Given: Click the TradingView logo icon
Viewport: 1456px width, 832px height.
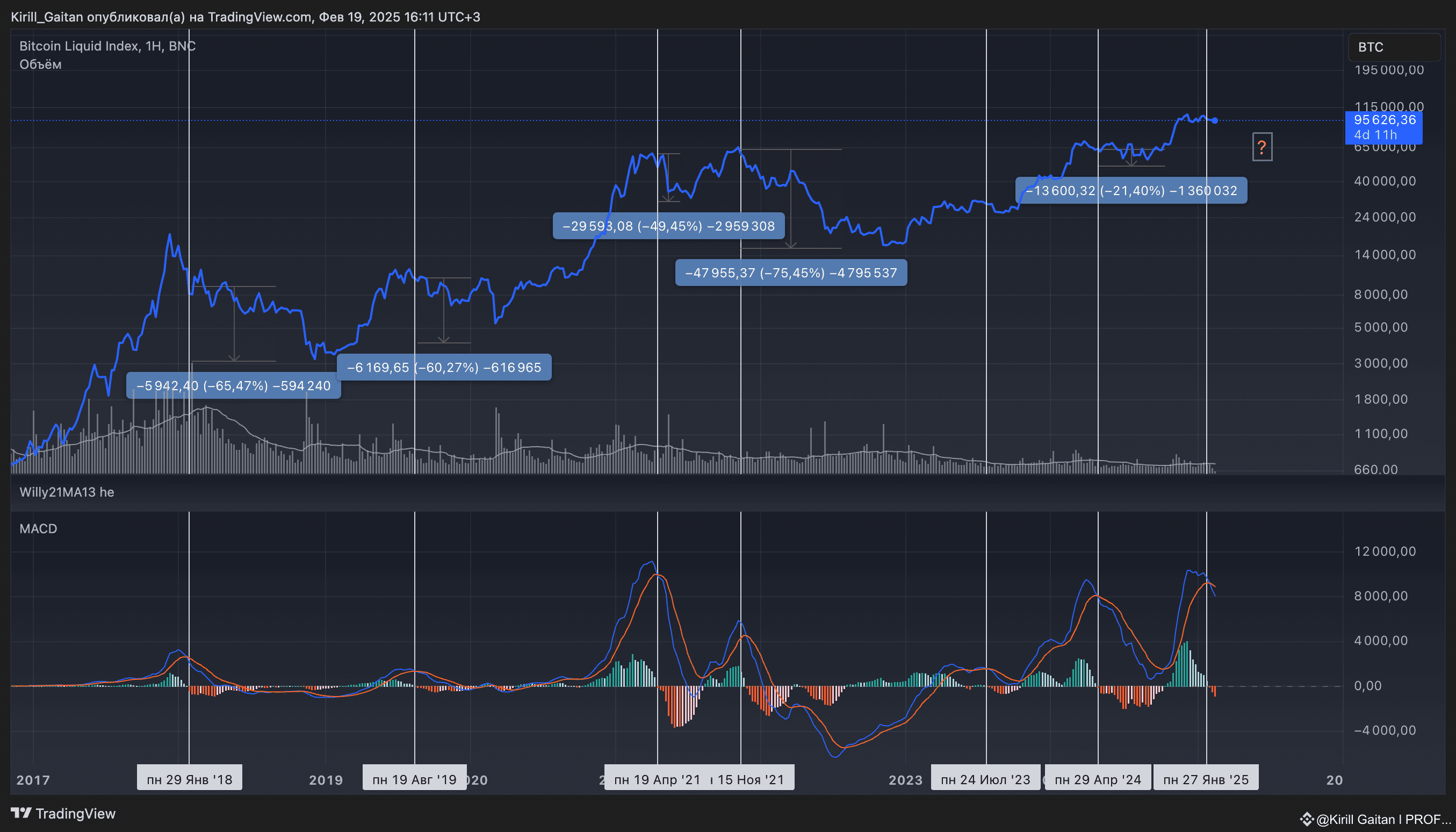Looking at the screenshot, I should [21, 813].
